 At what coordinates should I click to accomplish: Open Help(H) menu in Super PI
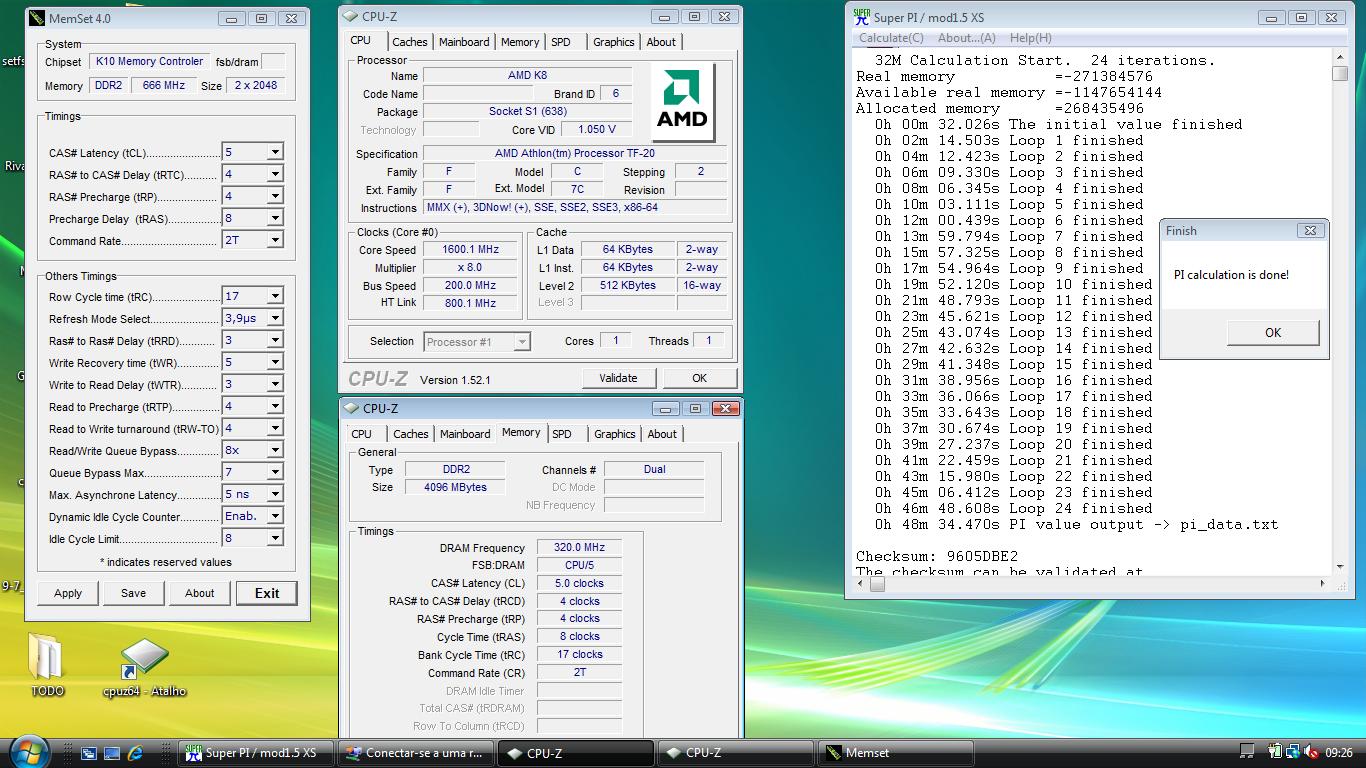[1030, 38]
